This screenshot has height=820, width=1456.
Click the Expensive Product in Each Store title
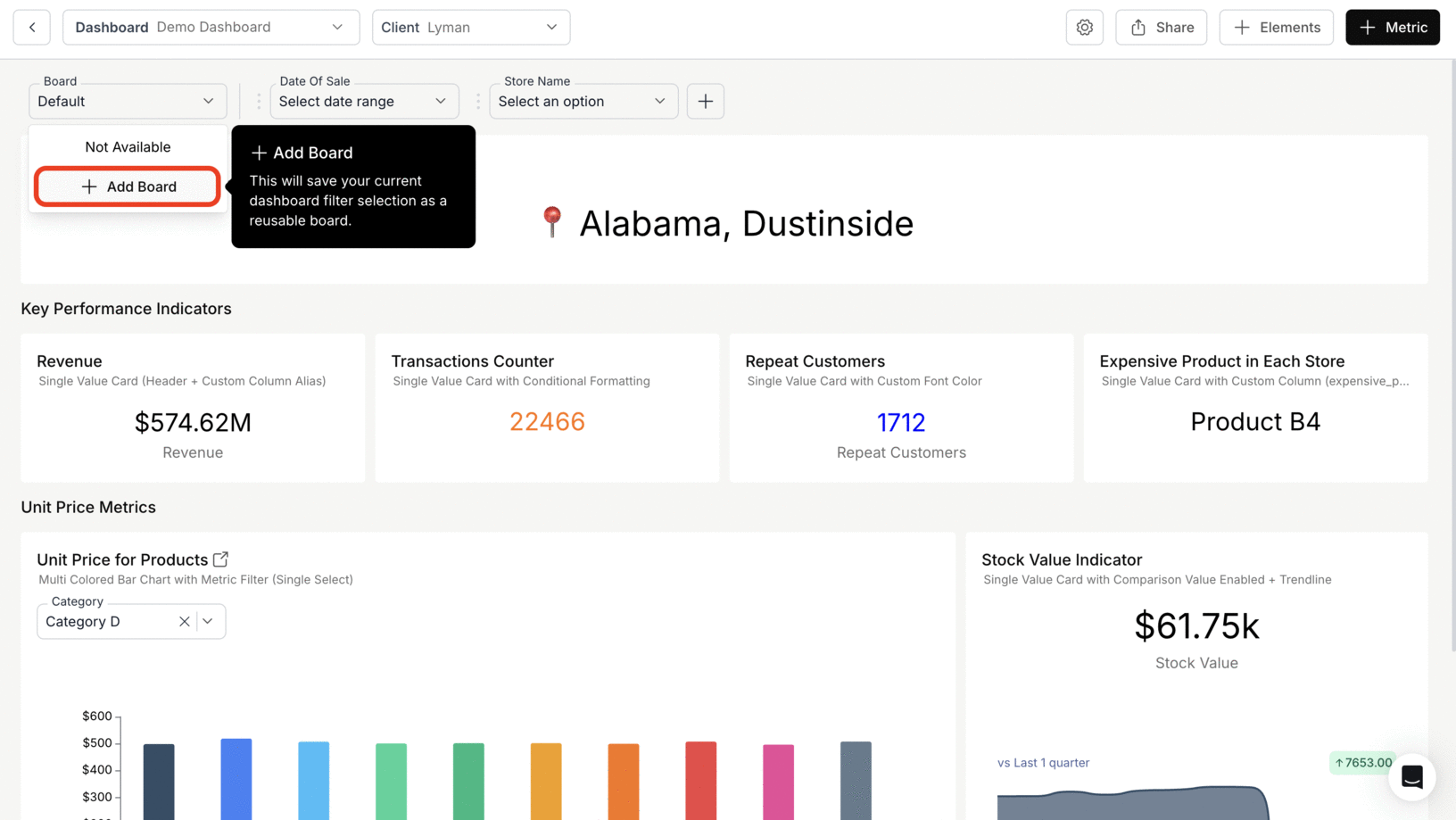tap(1221, 361)
